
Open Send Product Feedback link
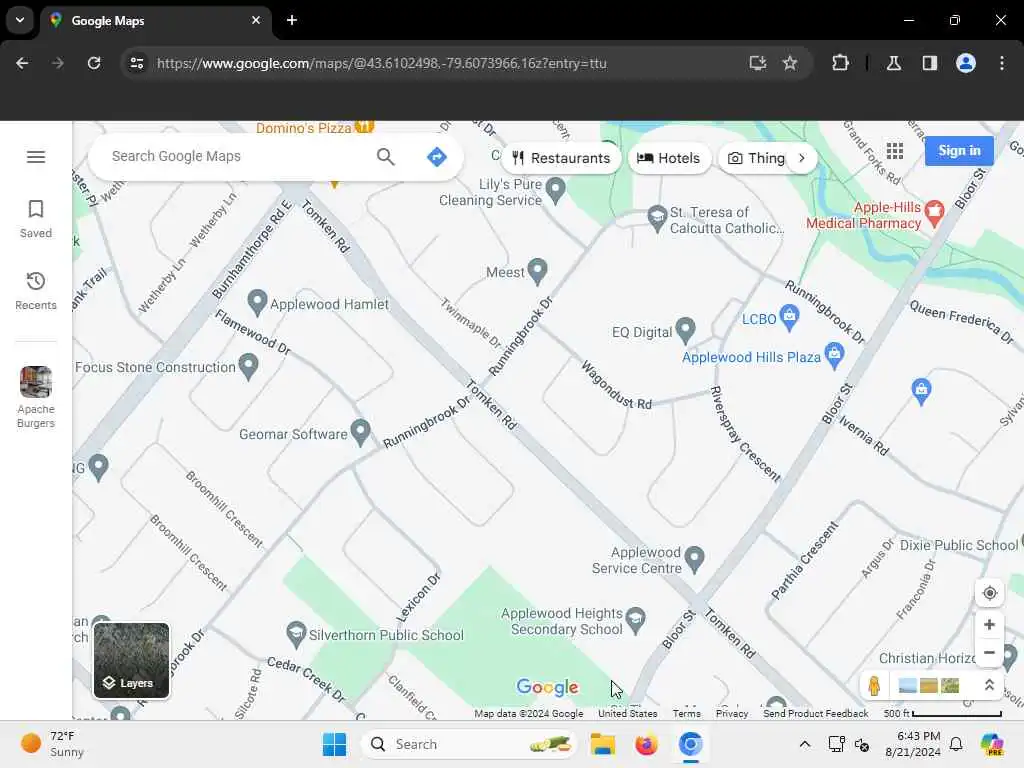click(x=816, y=714)
